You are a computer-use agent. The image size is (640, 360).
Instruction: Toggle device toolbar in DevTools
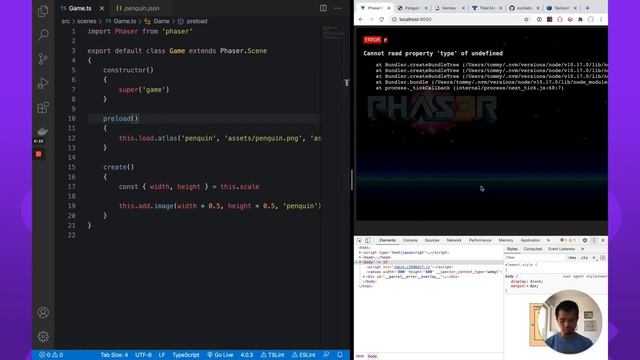click(x=368, y=240)
